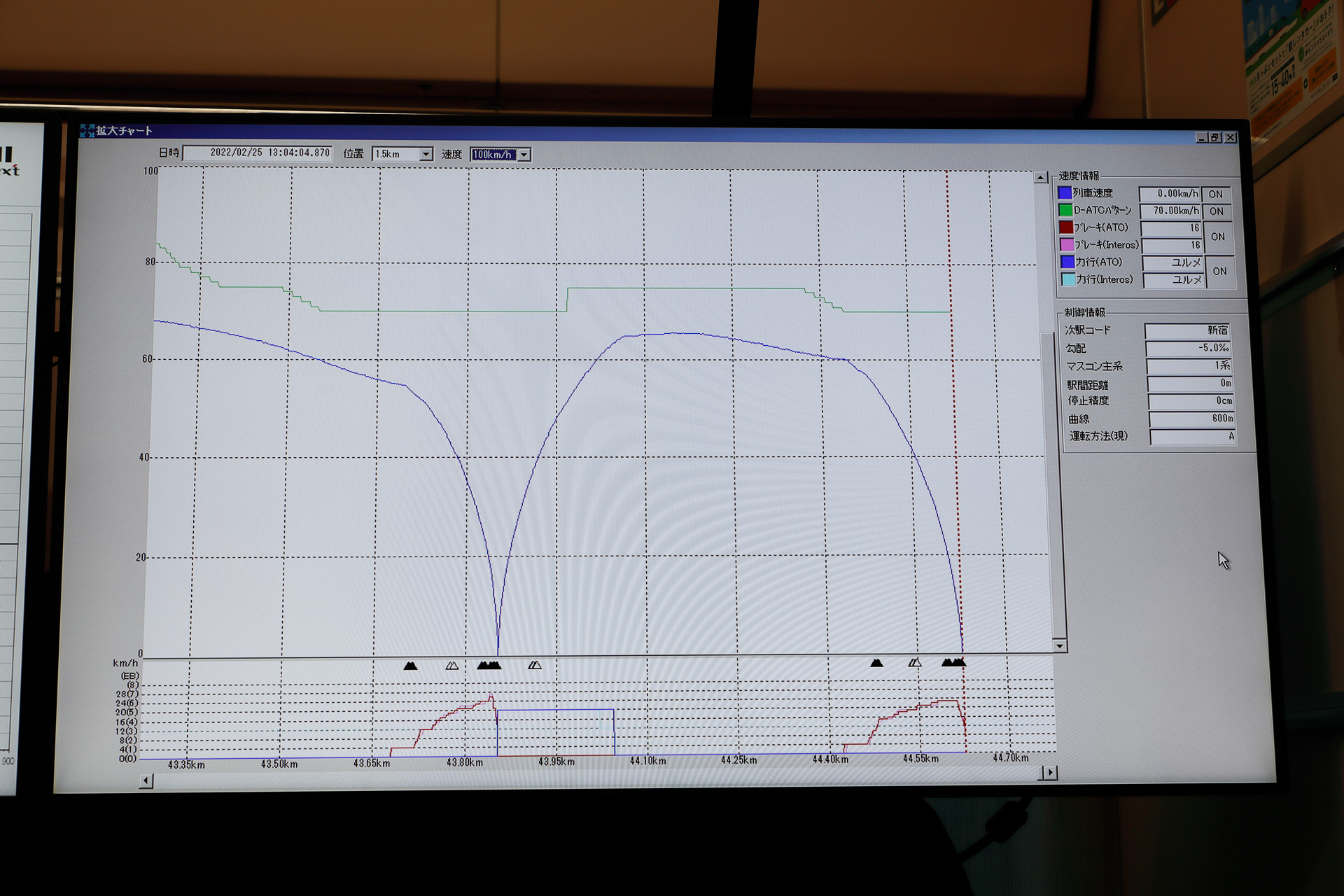Restore the window with the restore button
Screen dimensions: 1344x896
(1215, 138)
